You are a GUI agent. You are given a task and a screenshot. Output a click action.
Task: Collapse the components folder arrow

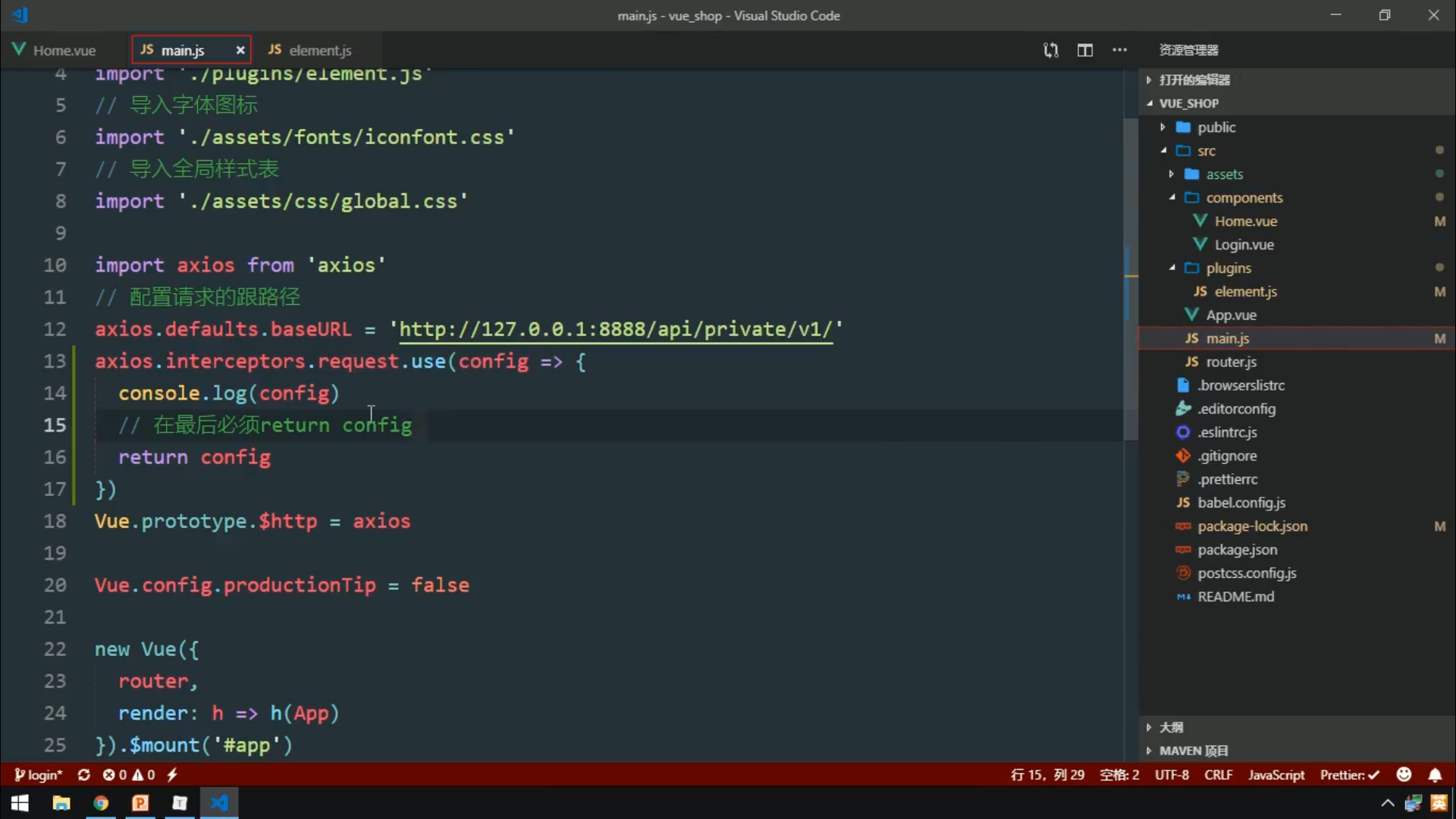coord(1172,198)
